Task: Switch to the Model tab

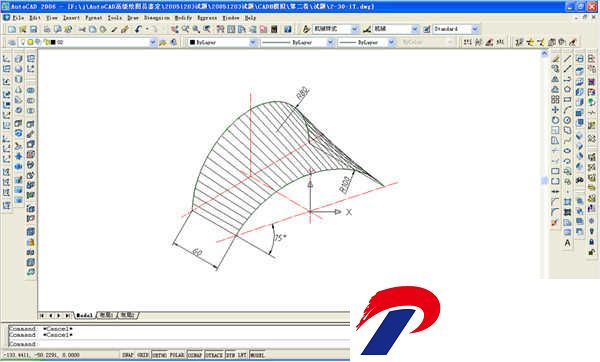Action: coord(84,315)
